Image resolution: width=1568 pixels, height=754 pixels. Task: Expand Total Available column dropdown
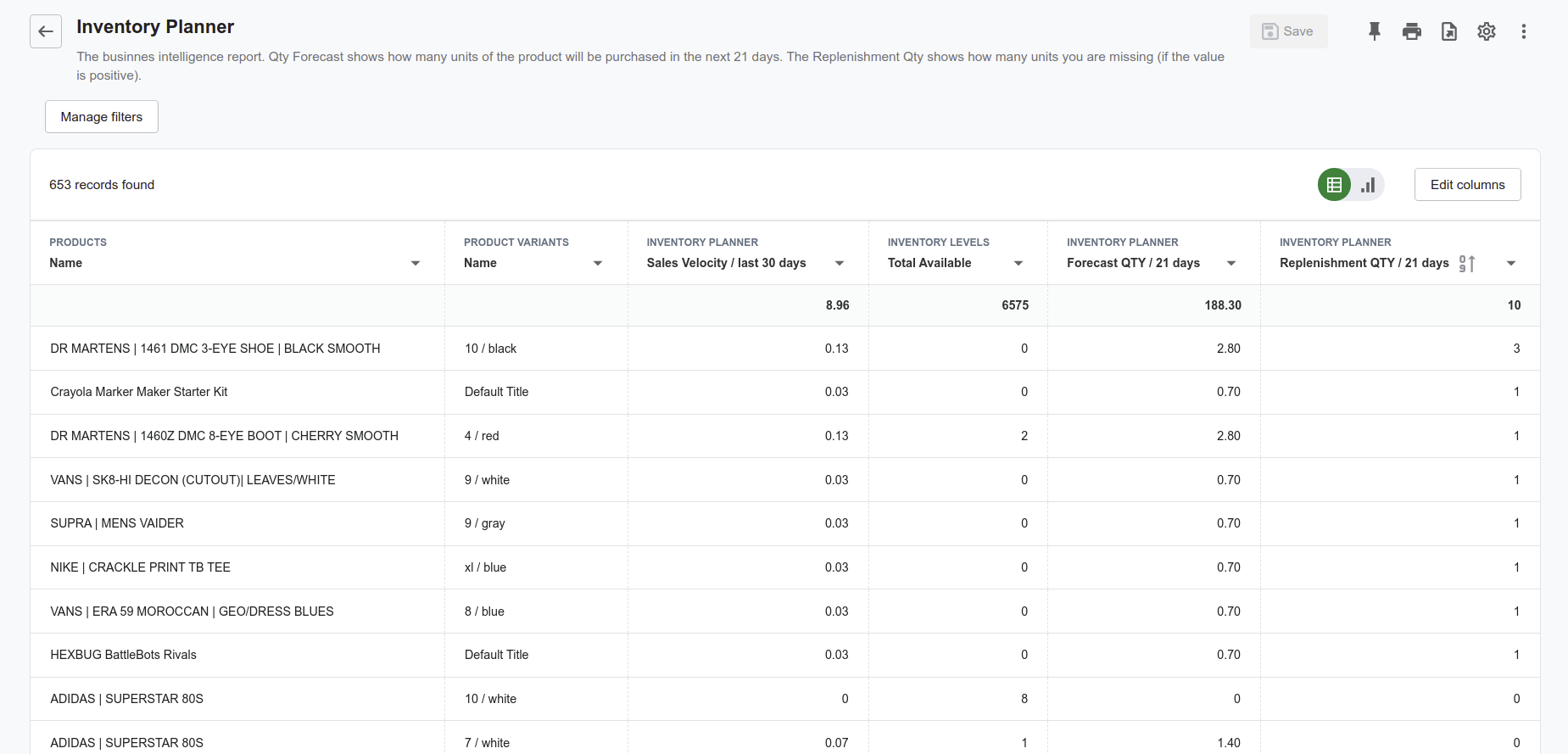(x=1018, y=263)
